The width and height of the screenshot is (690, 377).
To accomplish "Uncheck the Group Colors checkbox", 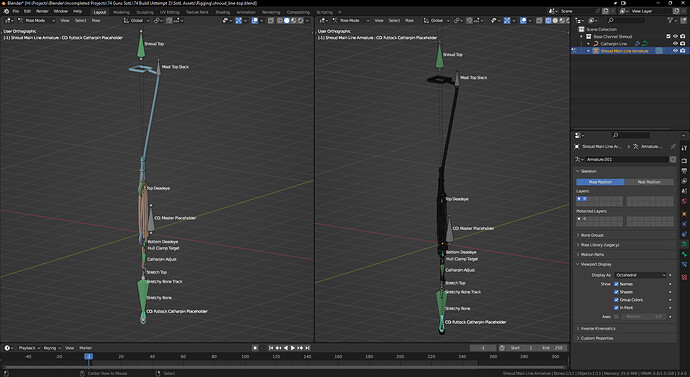I will pos(617,300).
